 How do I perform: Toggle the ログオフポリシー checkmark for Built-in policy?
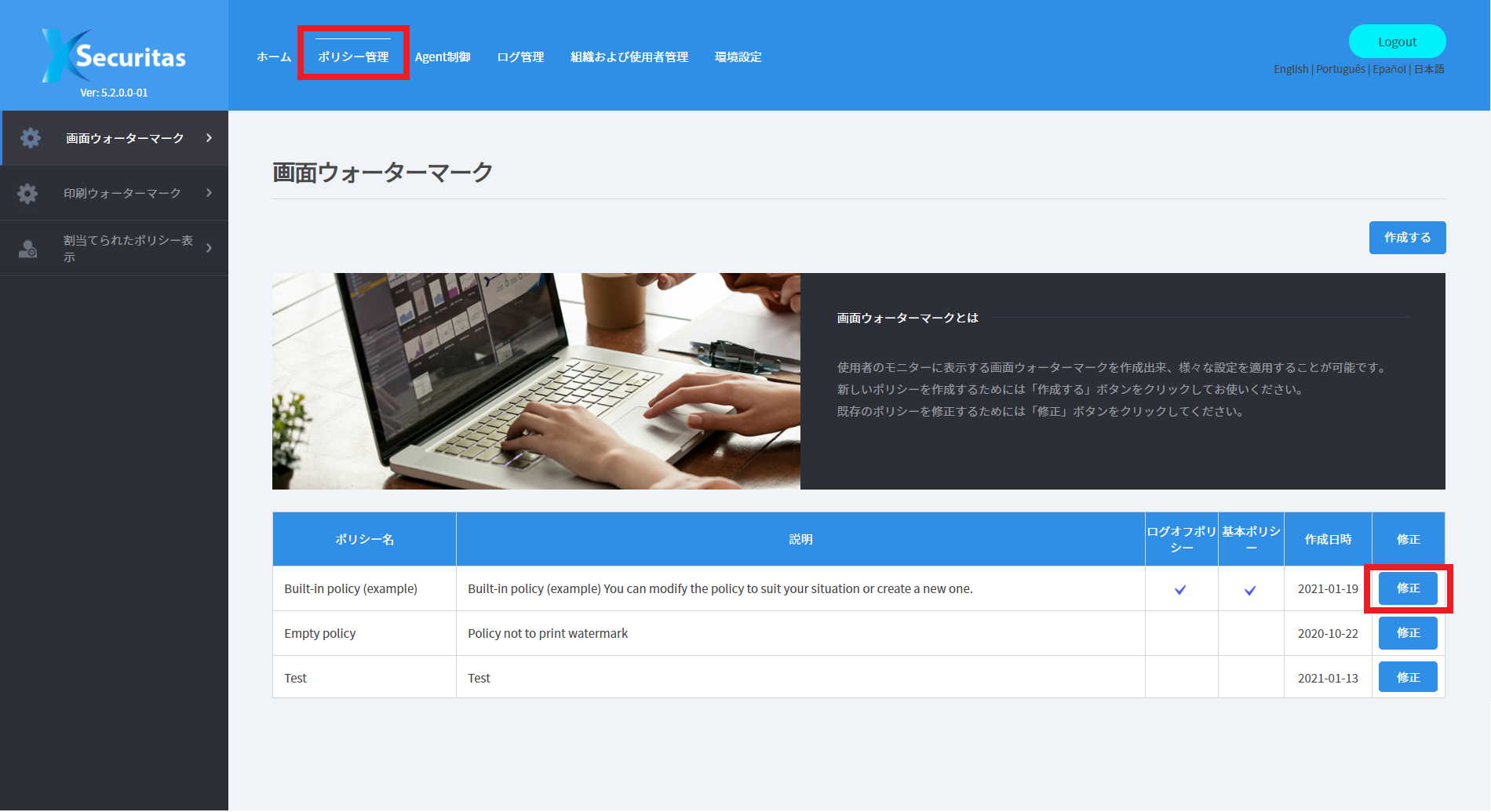pyautogui.click(x=1180, y=588)
